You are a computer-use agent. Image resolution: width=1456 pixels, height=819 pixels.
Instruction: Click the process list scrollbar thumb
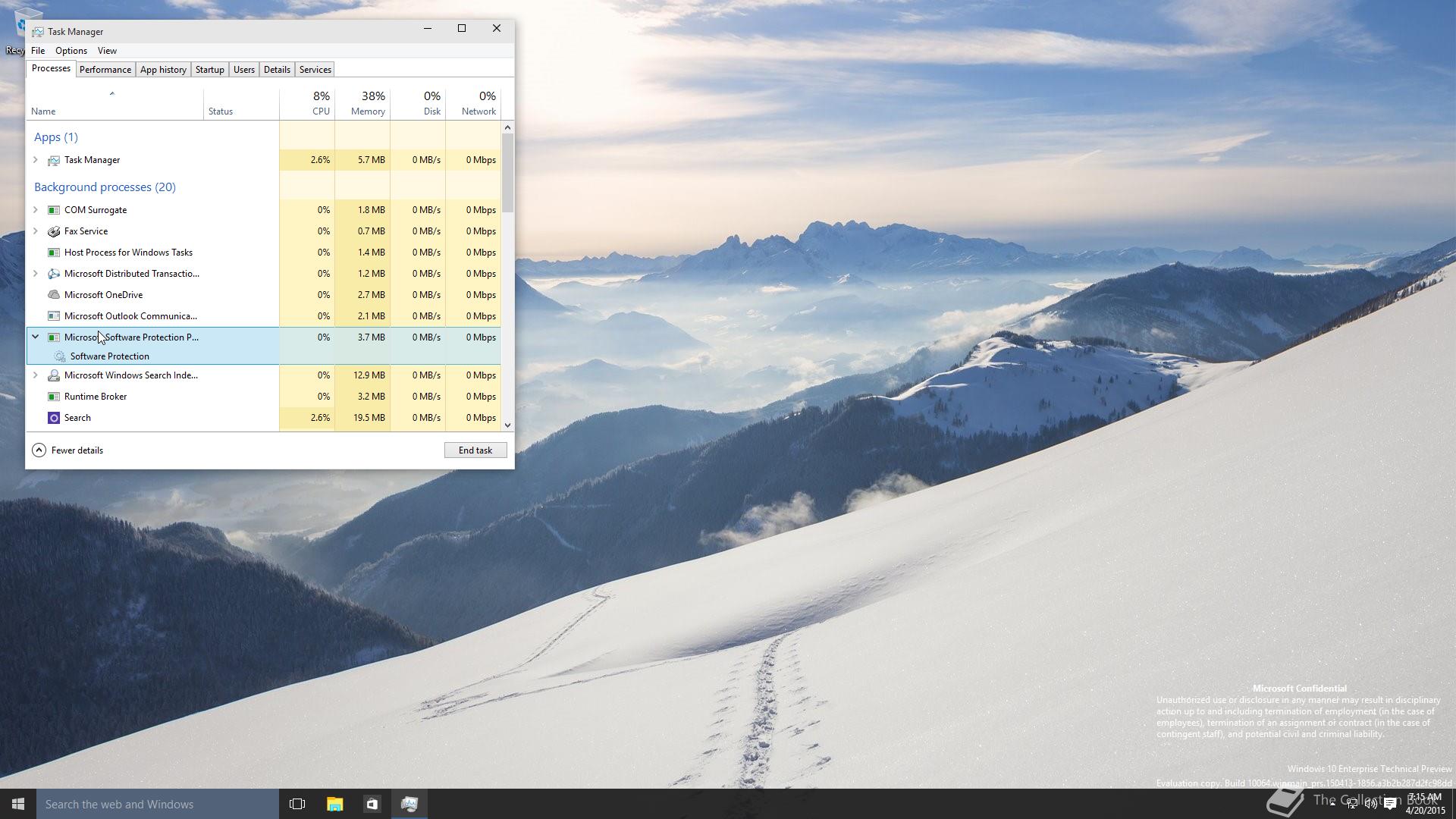point(507,173)
